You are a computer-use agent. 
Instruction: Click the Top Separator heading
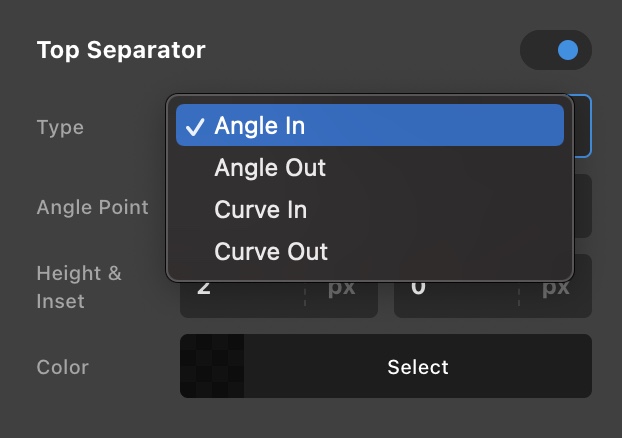pos(121,50)
